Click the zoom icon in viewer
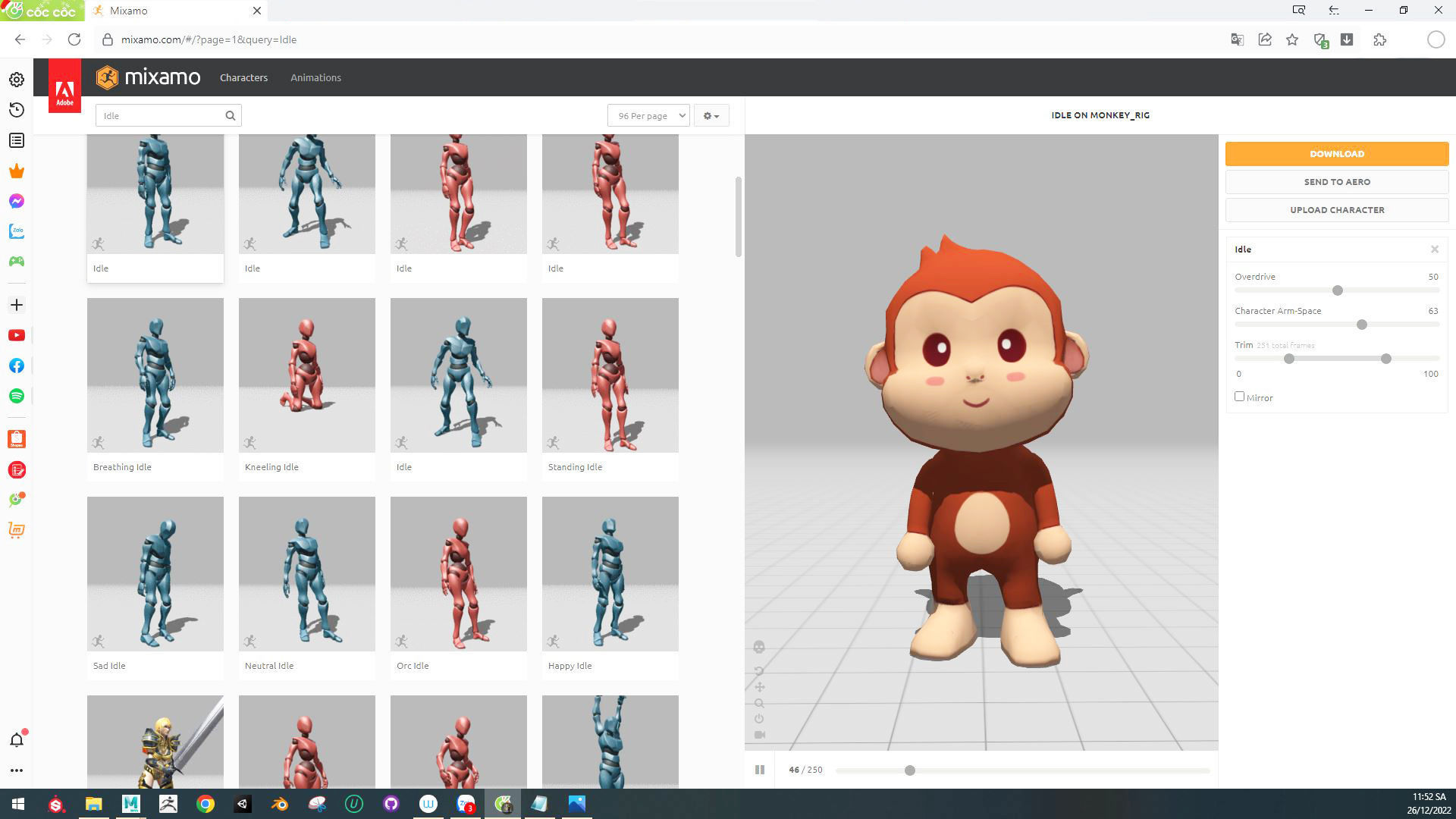This screenshot has width=1456, height=819. (x=759, y=703)
